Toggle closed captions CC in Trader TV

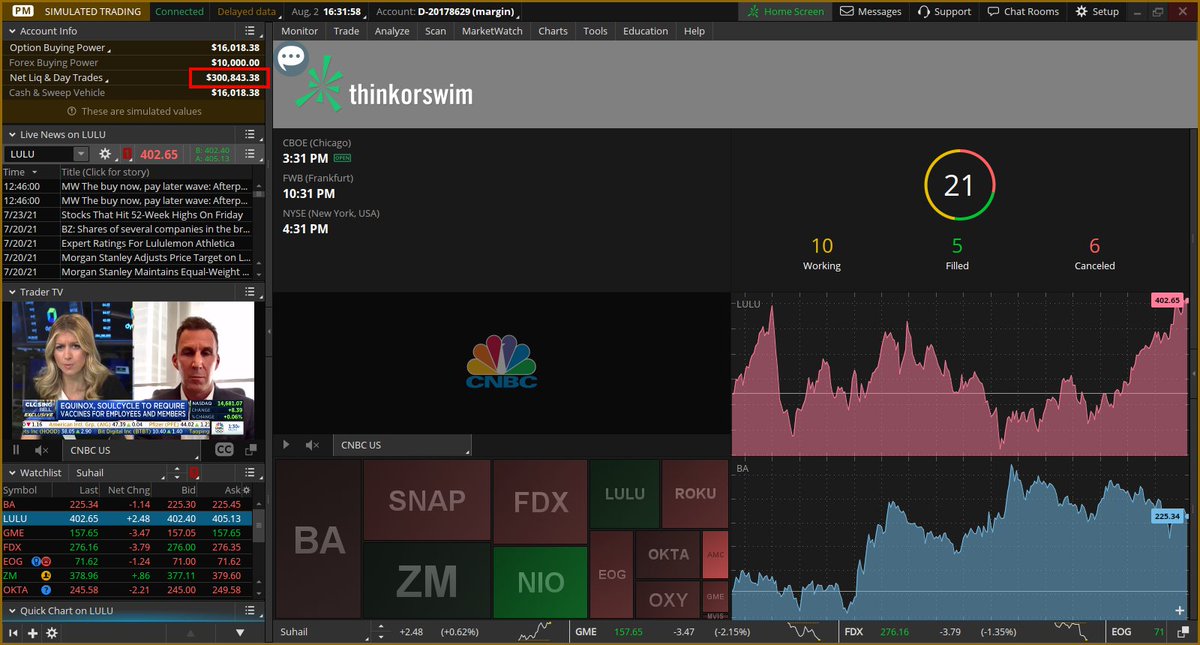(x=225, y=450)
